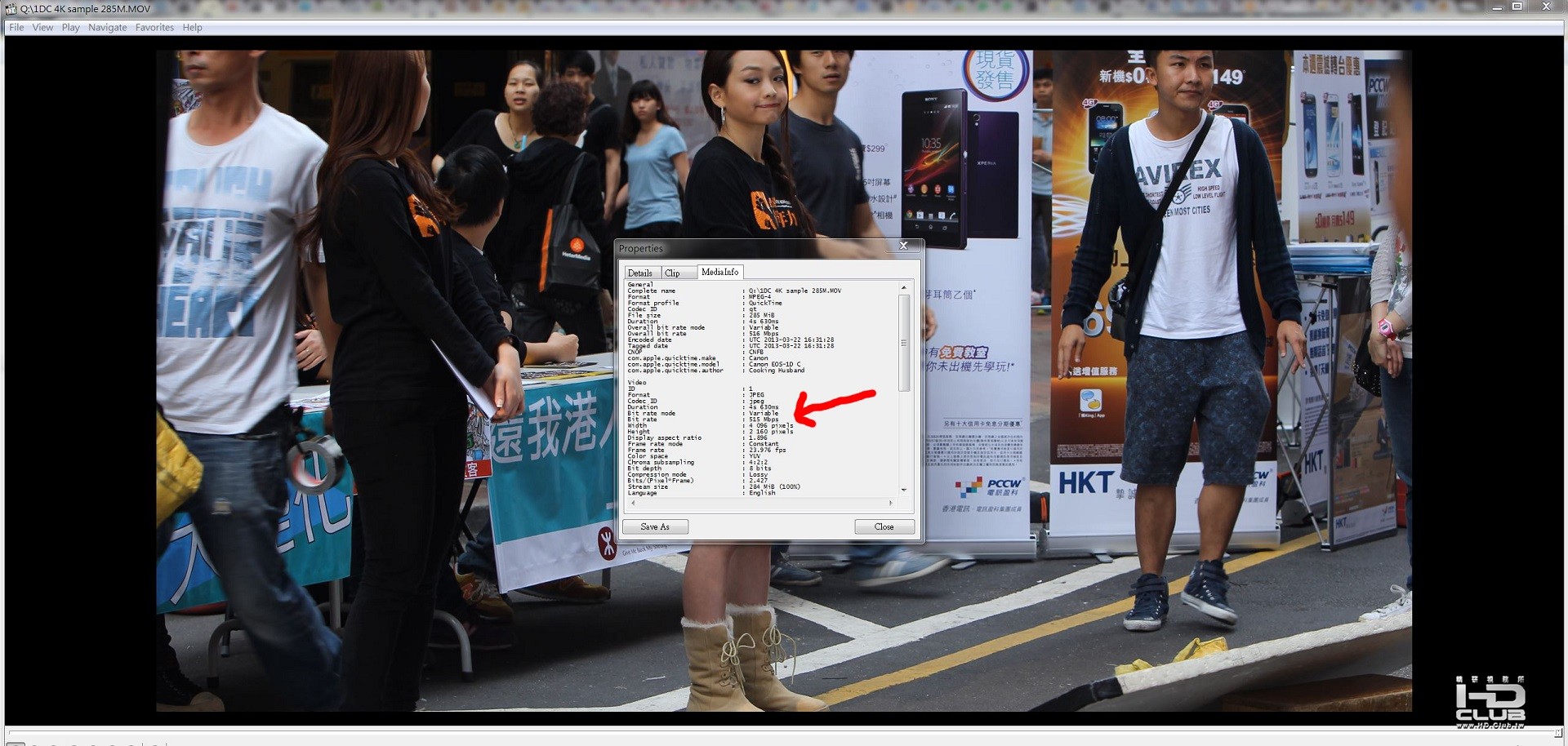The width and height of the screenshot is (1568, 746).
Task: Click the '8 bits' value
Action: pyautogui.click(x=760, y=468)
